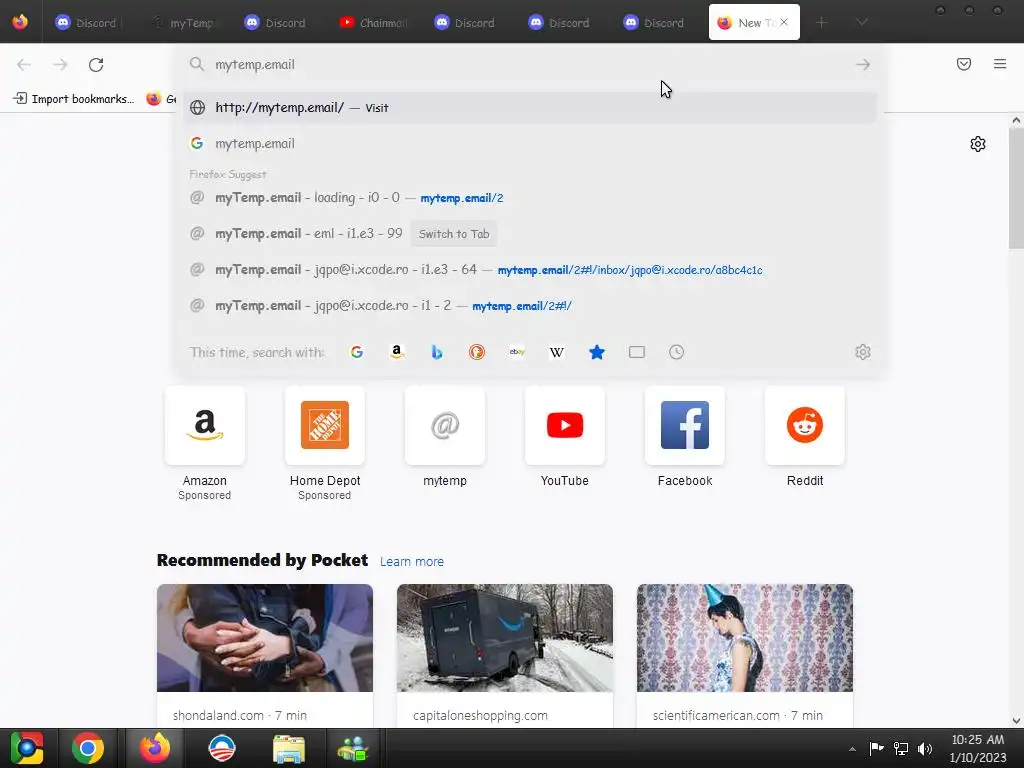
Task: Open the Chainmail YouTube tab
Action: tap(373, 22)
